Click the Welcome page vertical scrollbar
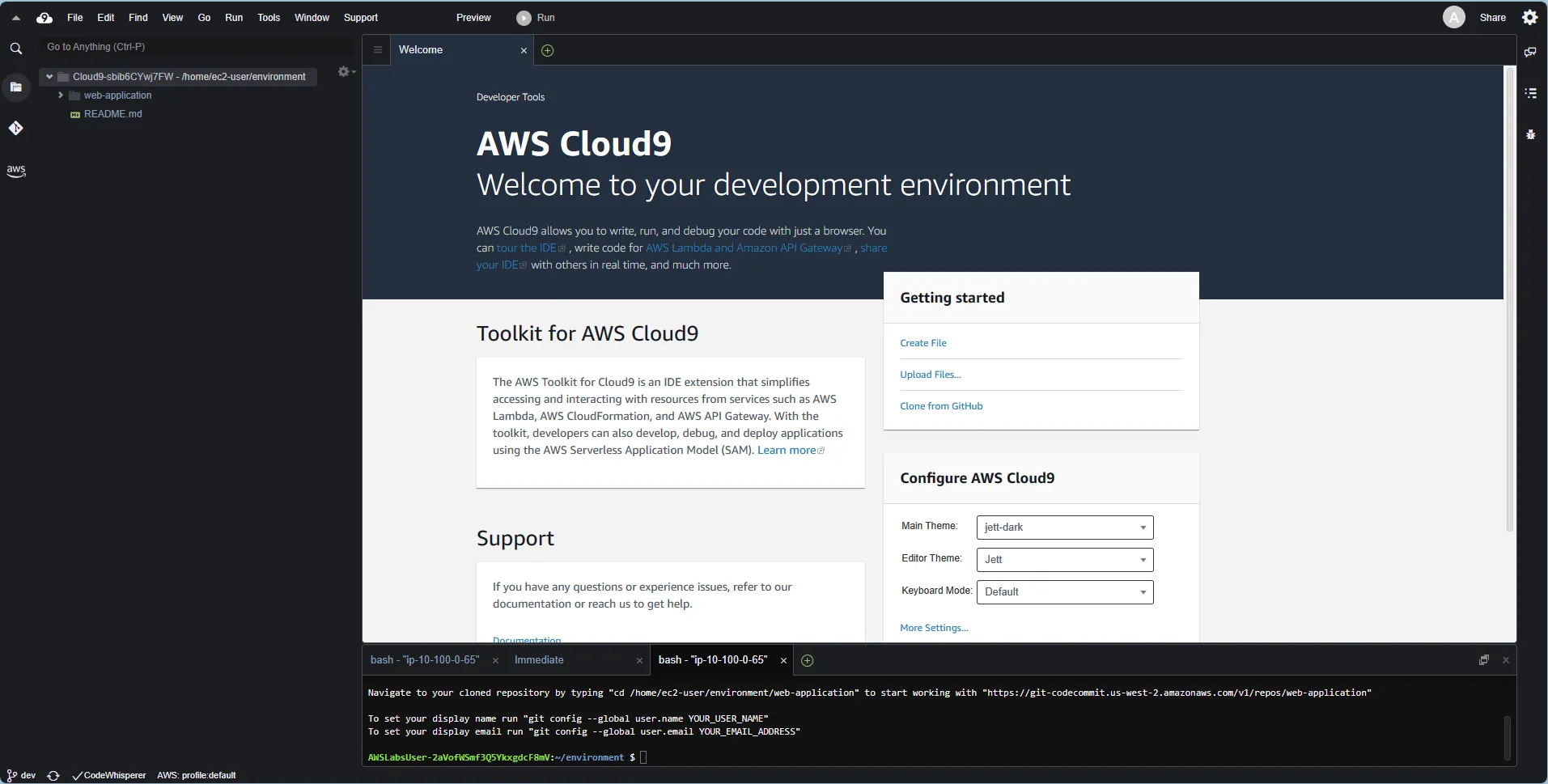This screenshot has height=784, width=1548. tap(1509, 299)
